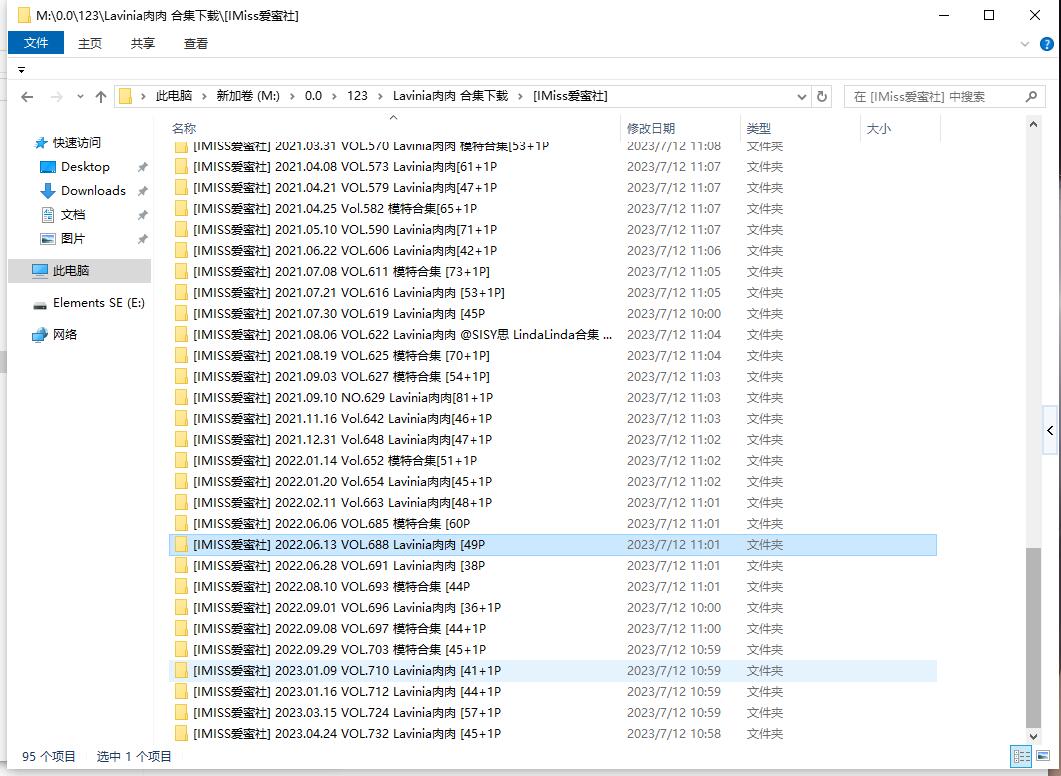Click 此电脑 breadcrumb in address bar
The image size is (1061, 776).
tap(174, 97)
